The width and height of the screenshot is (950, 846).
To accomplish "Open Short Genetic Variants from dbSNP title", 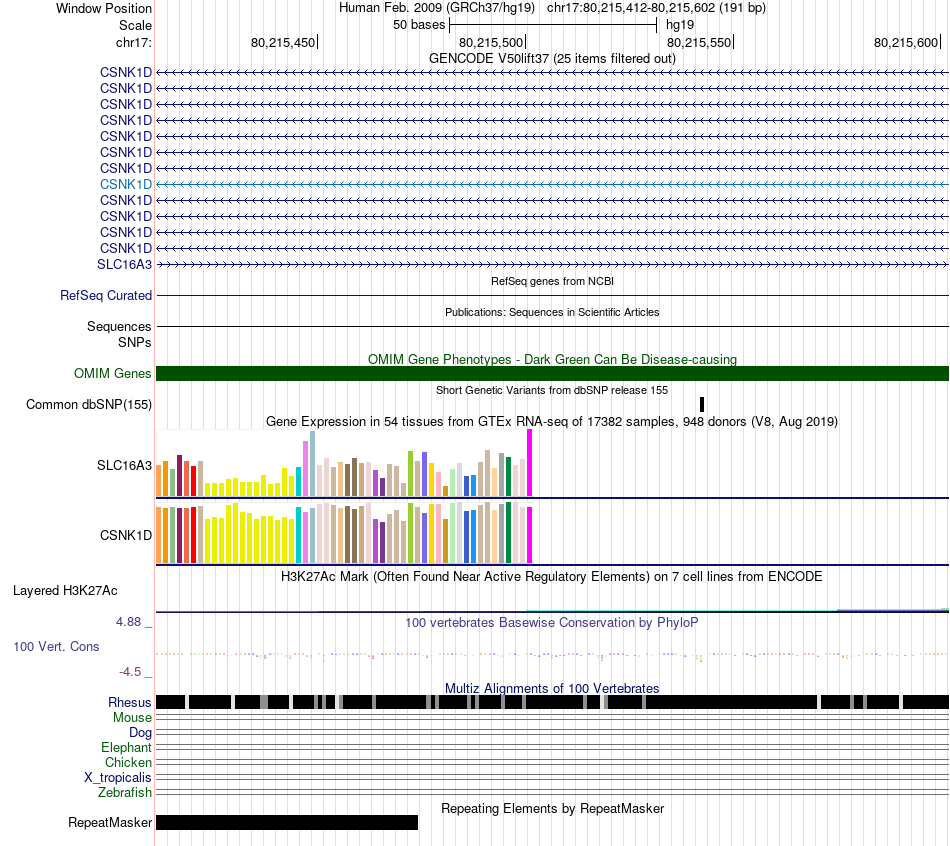I will coord(552,390).
